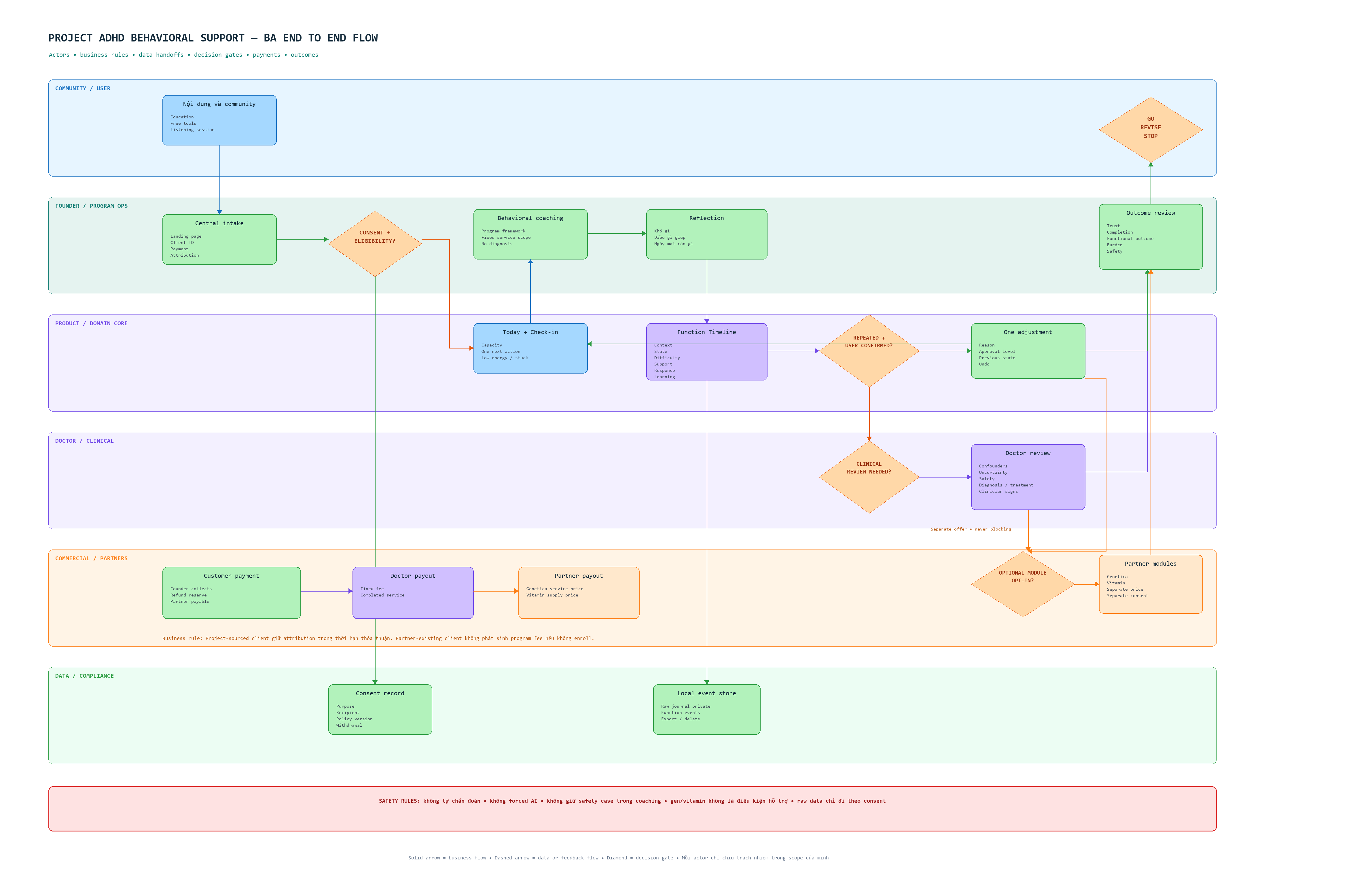
Task: Click the Today + Check-in box
Action: coord(530,348)
